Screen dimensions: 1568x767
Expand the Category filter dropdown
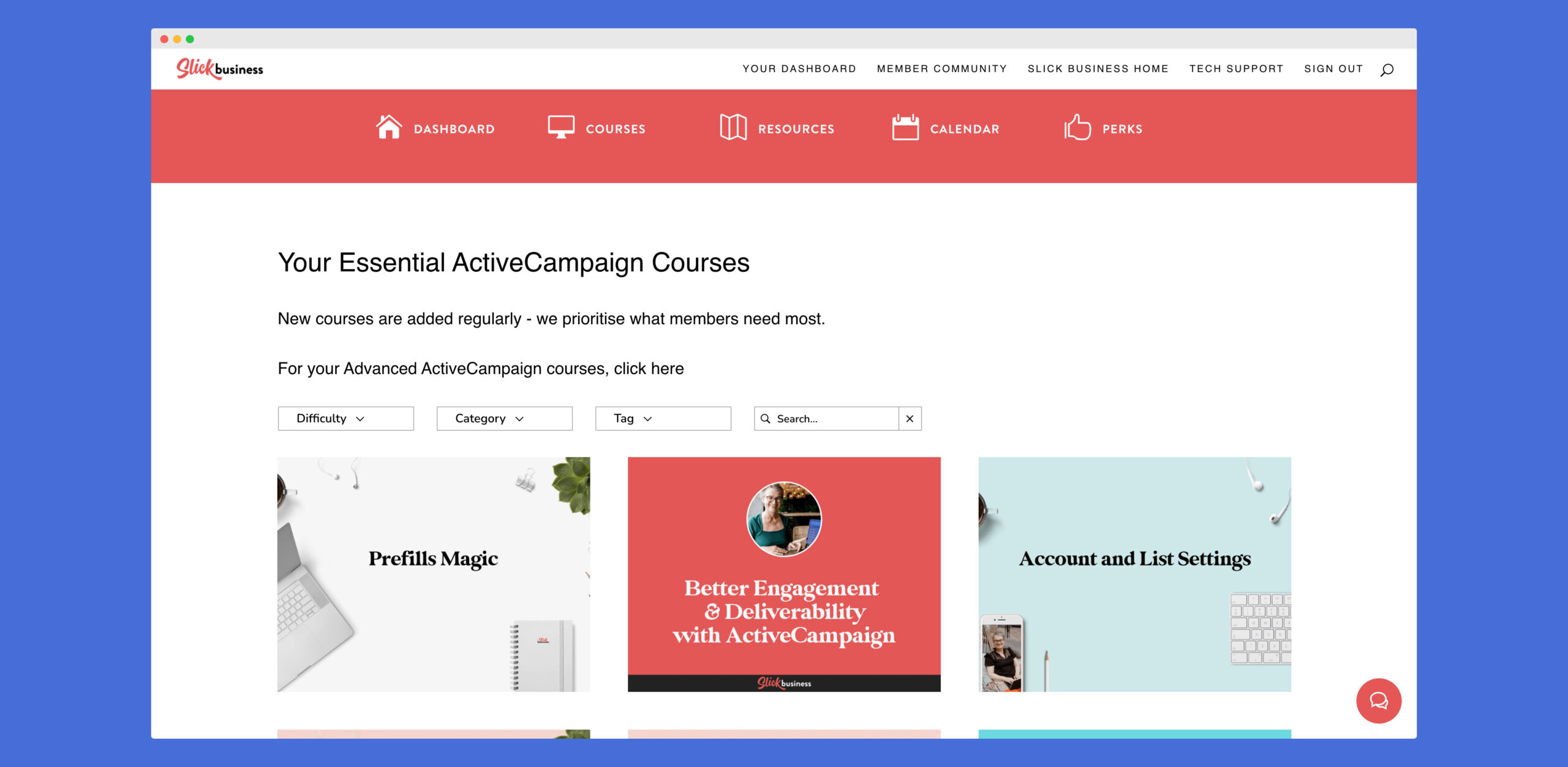point(504,419)
